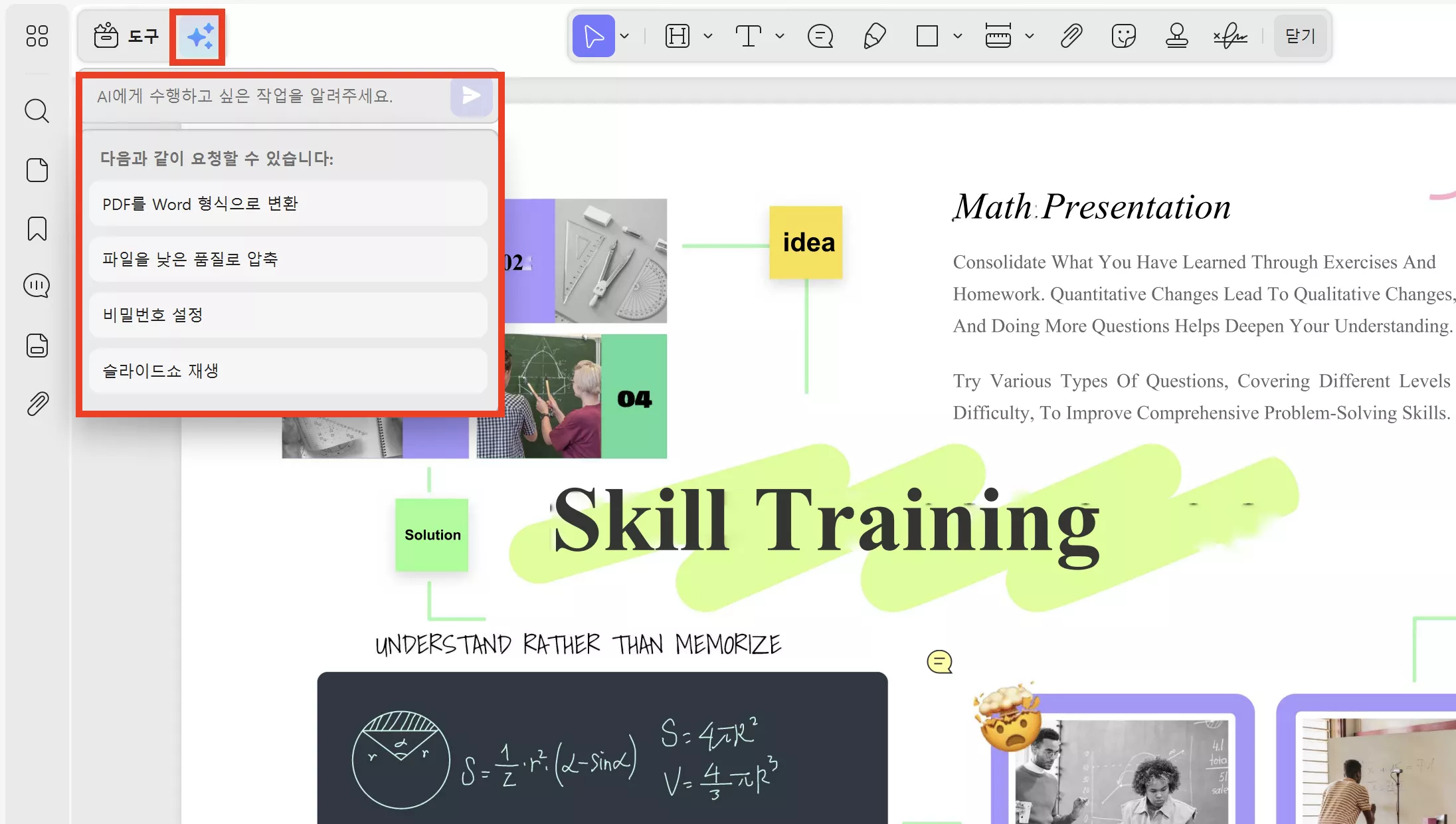Open the comment note tool
Viewport: 1456px width, 824px height.
click(x=820, y=36)
